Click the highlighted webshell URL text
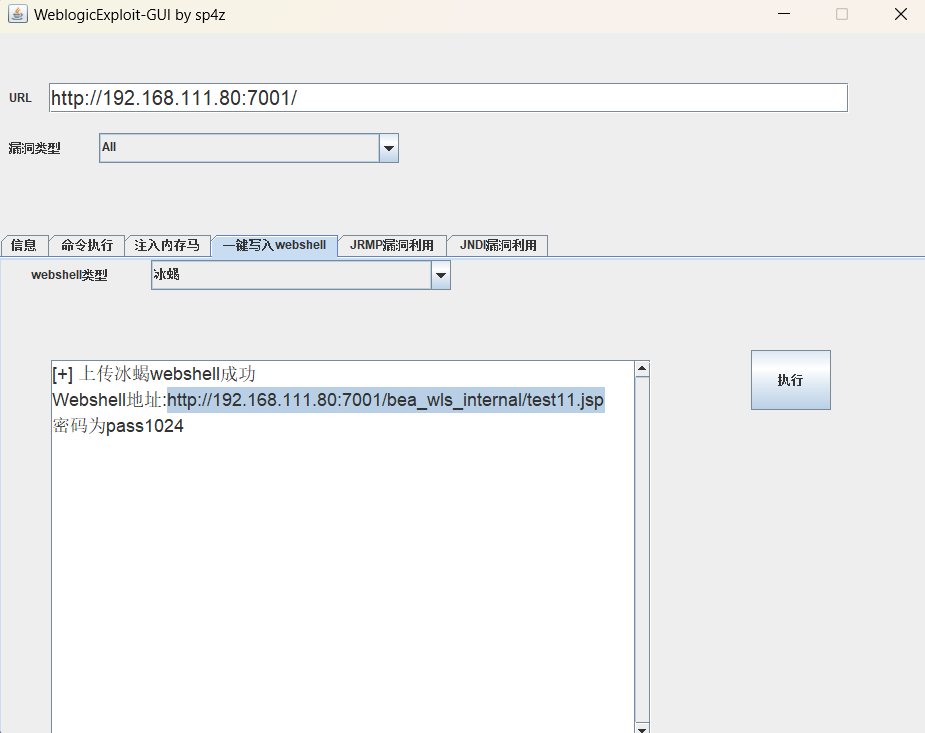925x733 pixels. click(386, 400)
